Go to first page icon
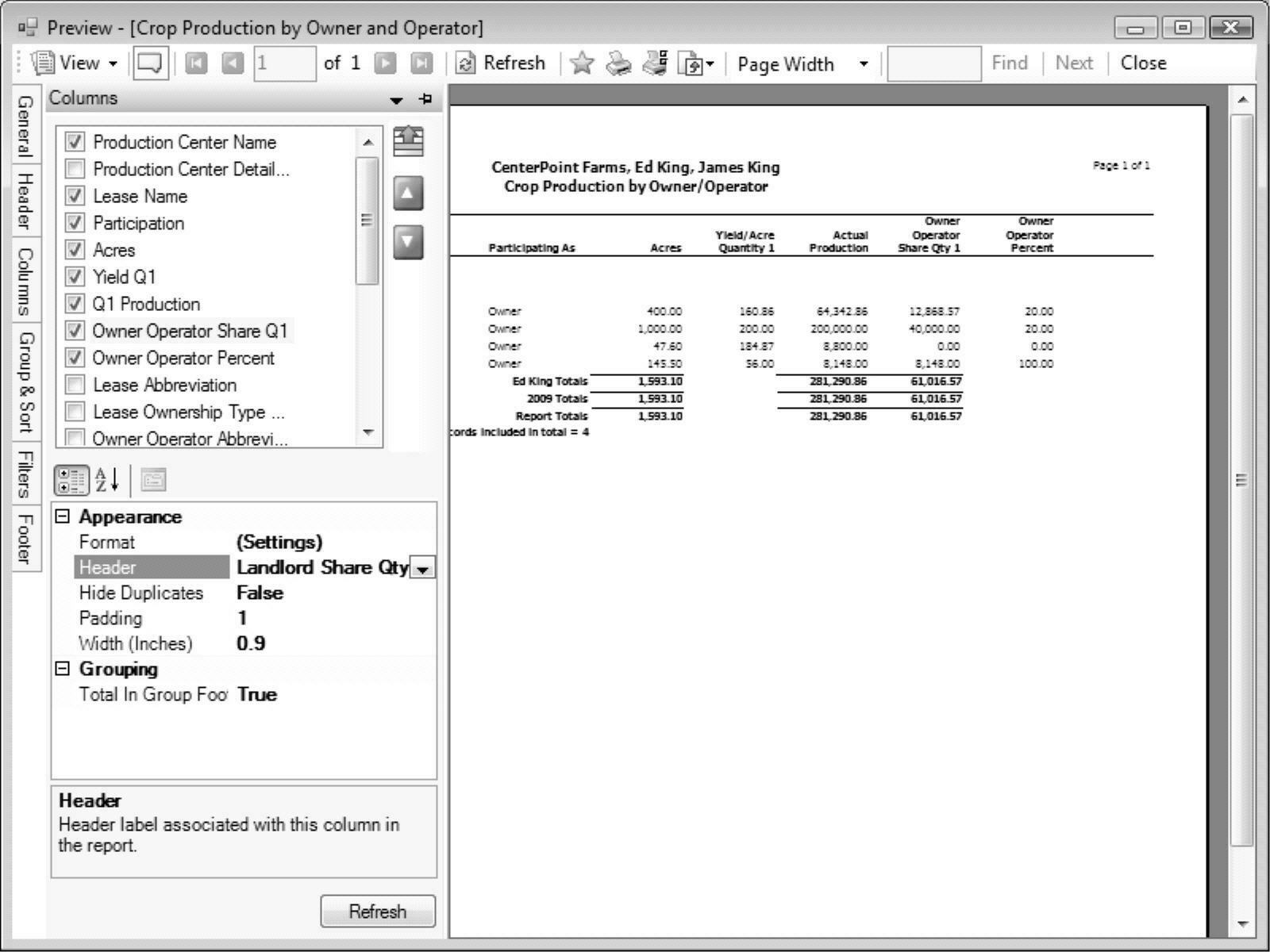Image resolution: width=1270 pixels, height=952 pixels. point(195,63)
